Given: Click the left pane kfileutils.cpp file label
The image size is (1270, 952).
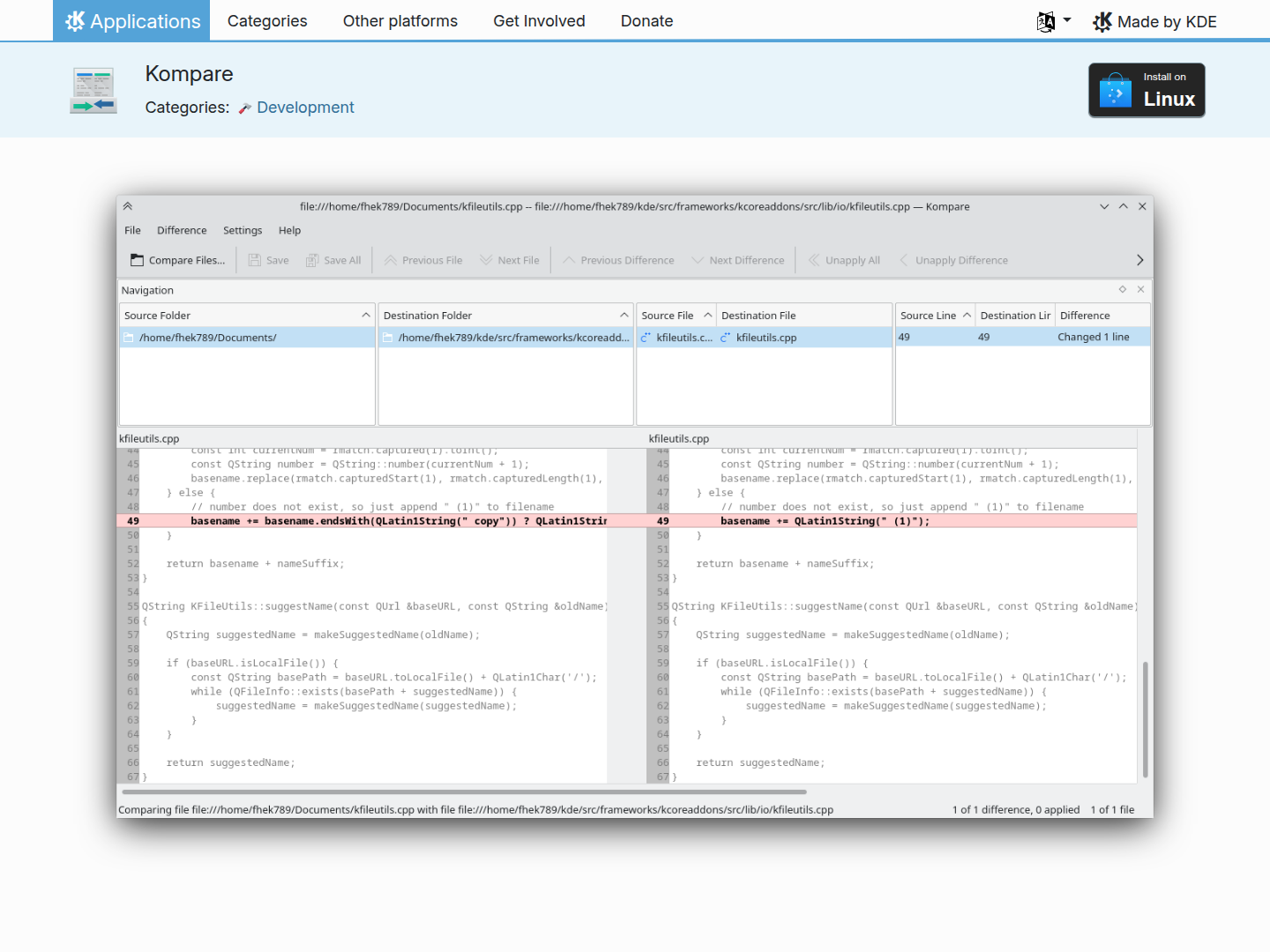Looking at the screenshot, I should pos(149,438).
